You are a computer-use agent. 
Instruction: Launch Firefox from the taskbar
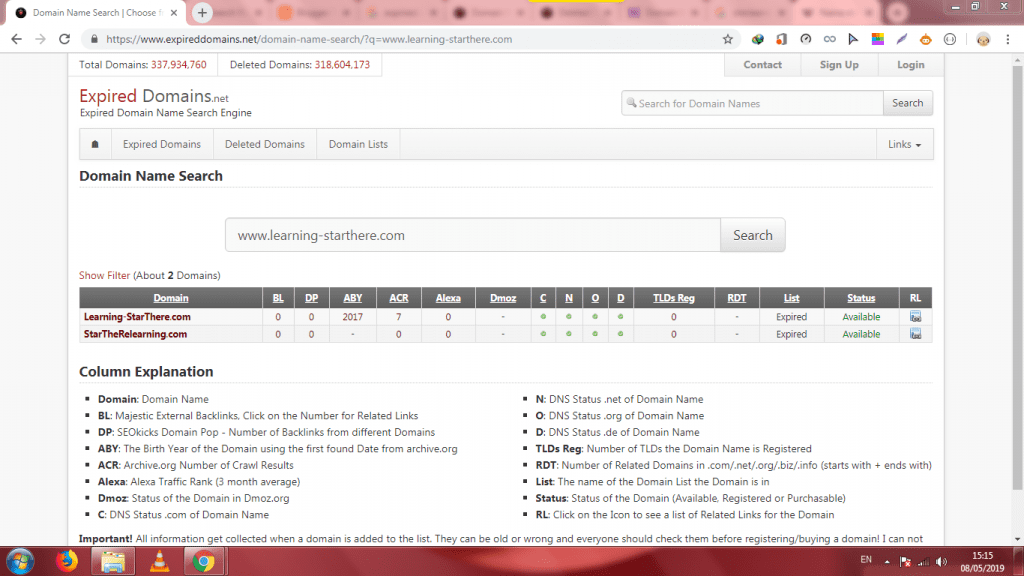pyautogui.click(x=67, y=561)
